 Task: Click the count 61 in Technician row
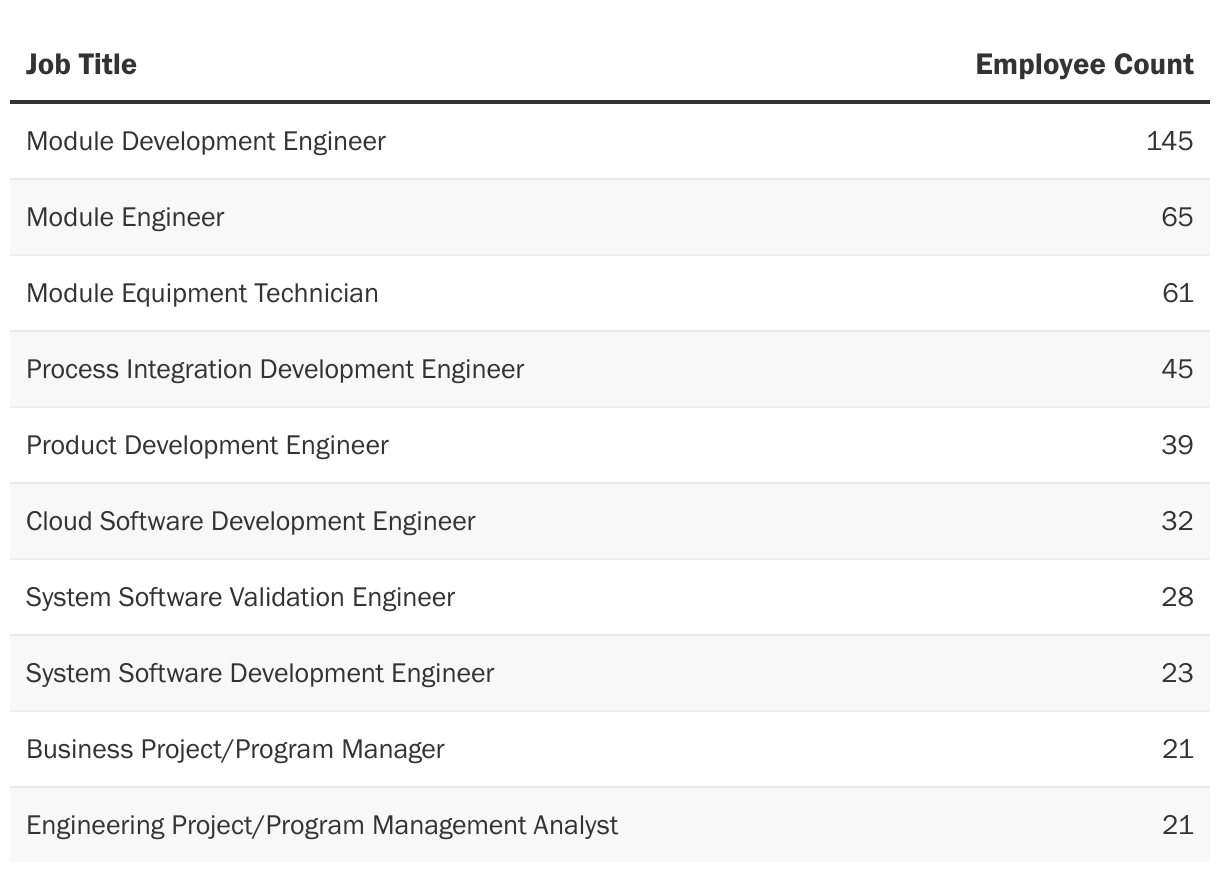[1177, 293]
